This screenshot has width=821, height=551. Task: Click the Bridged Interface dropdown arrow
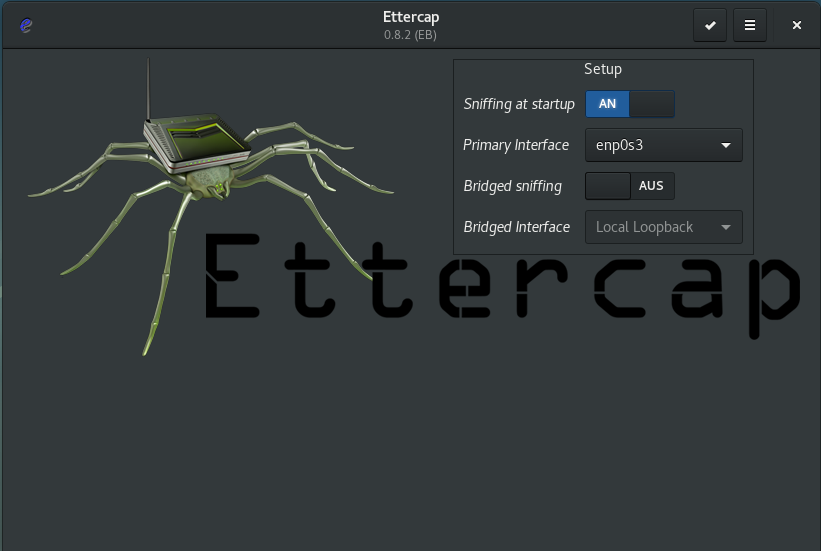click(x=726, y=227)
